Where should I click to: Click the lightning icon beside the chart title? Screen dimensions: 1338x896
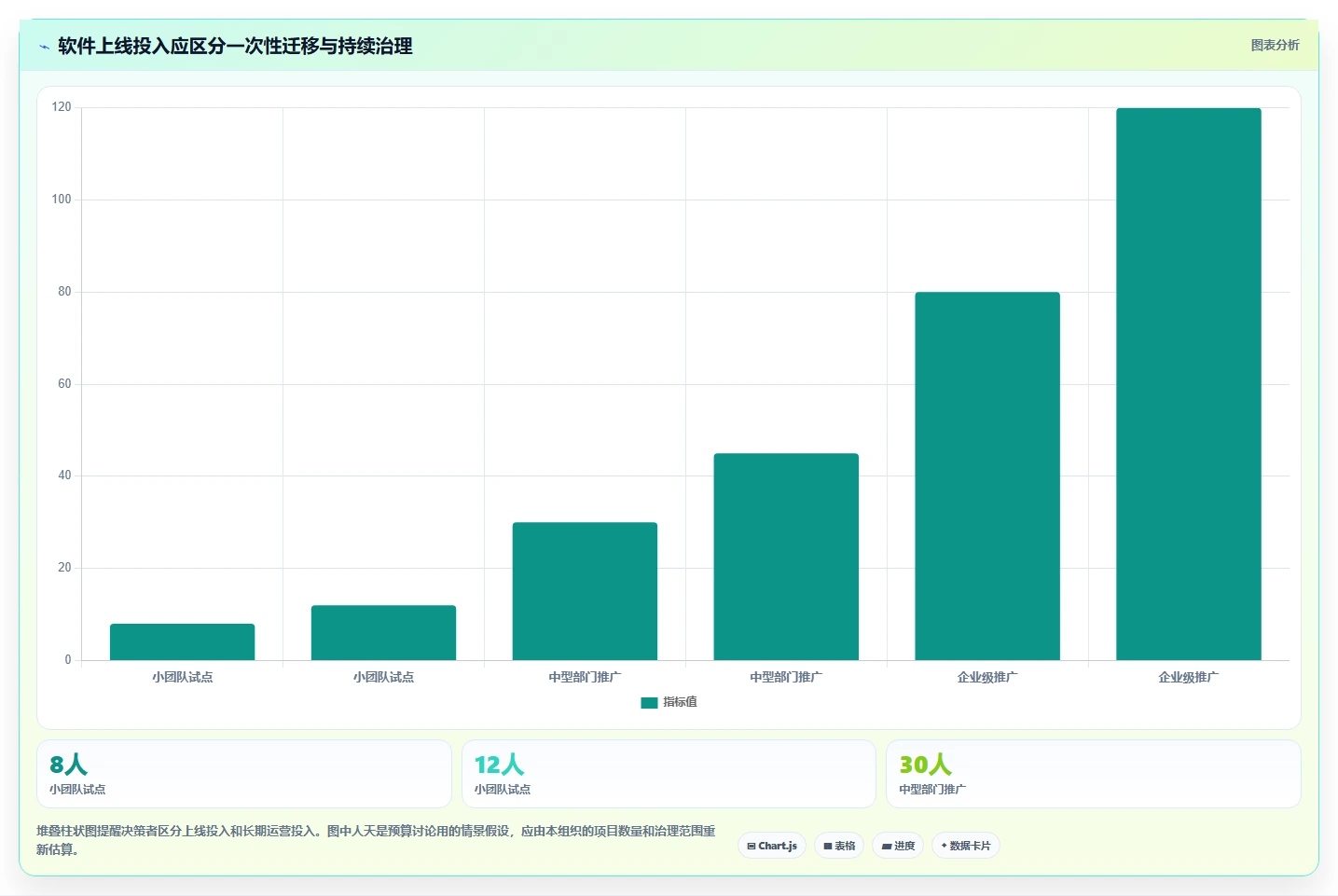coord(44,47)
